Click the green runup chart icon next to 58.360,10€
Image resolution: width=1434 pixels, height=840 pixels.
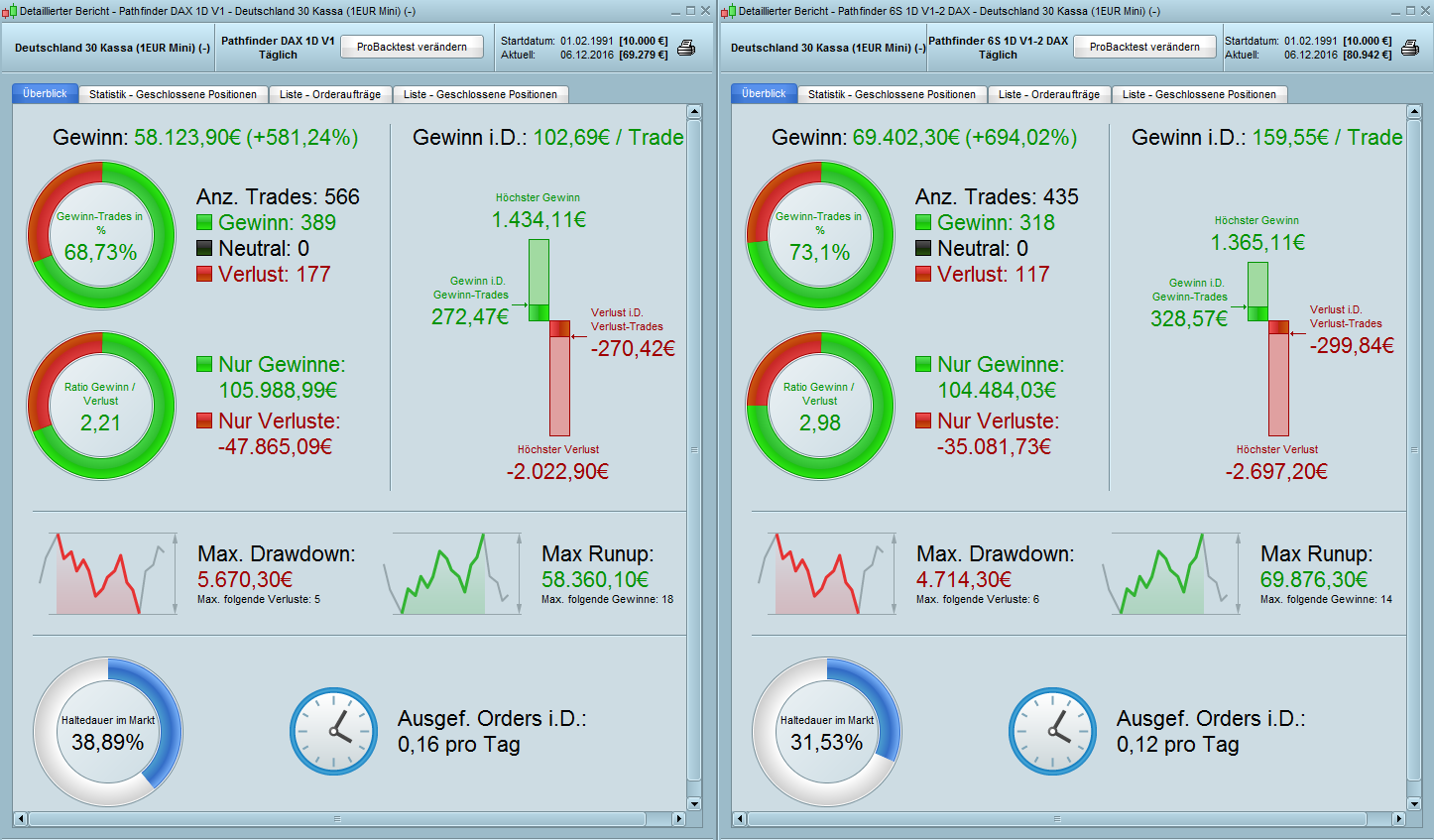coord(453,573)
